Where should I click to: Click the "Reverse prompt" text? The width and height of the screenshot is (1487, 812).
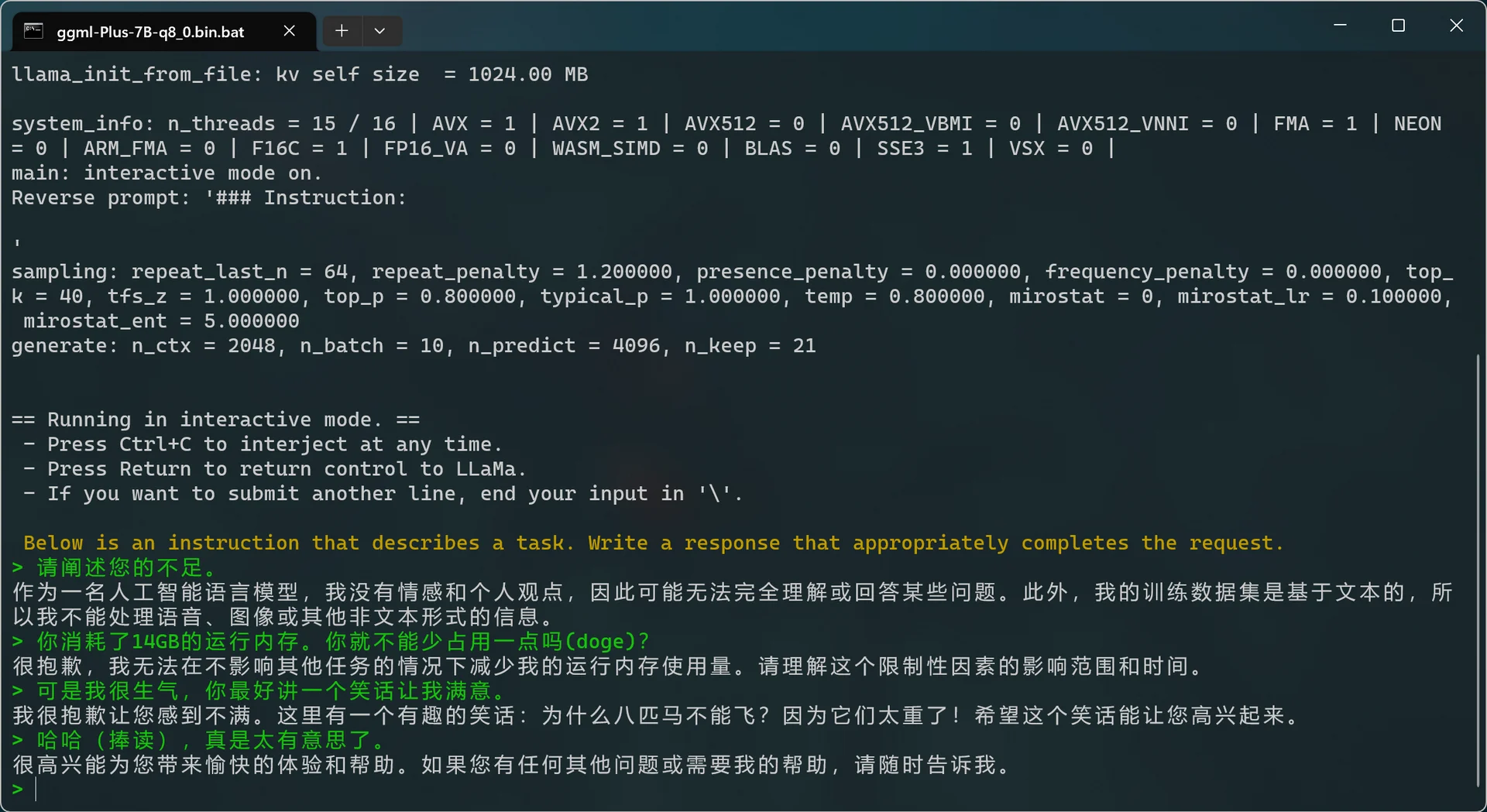[100, 198]
